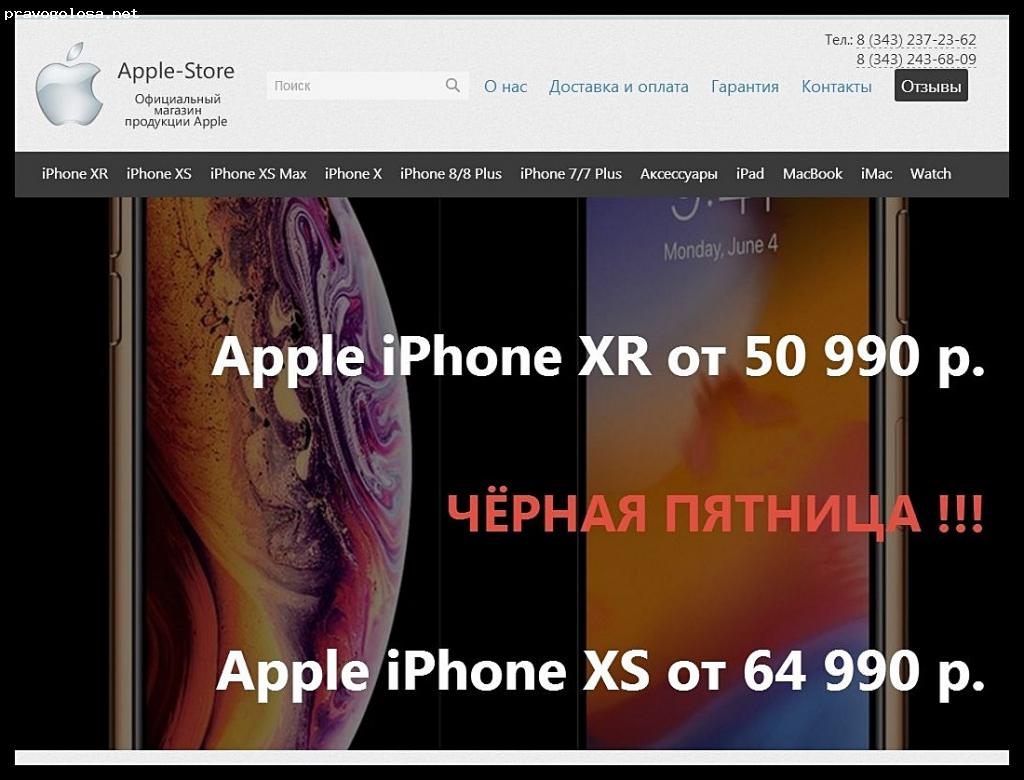This screenshot has height=780, width=1024.
Task: Select iPhone XS menu item
Action: pos(159,174)
